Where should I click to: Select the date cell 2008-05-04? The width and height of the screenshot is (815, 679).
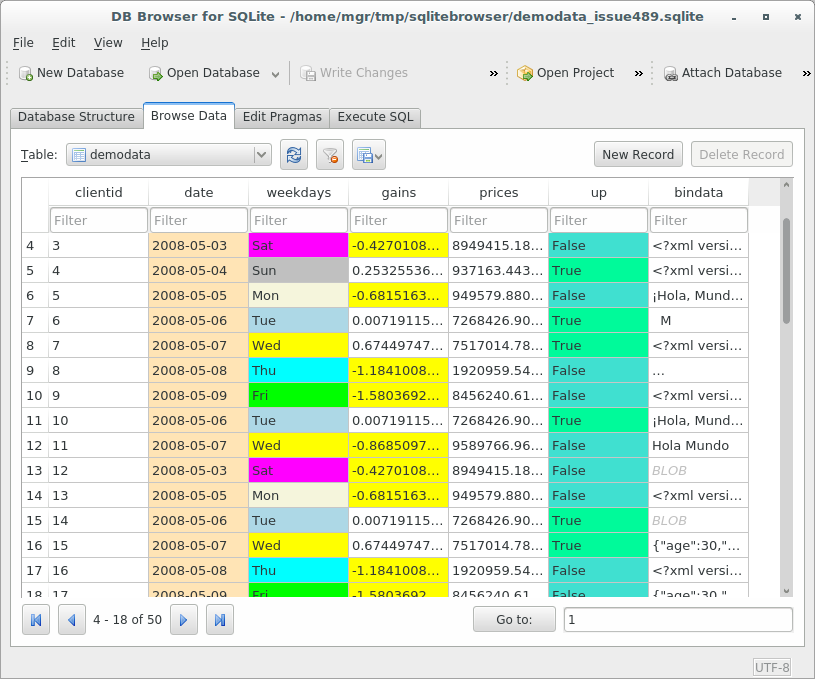point(199,270)
